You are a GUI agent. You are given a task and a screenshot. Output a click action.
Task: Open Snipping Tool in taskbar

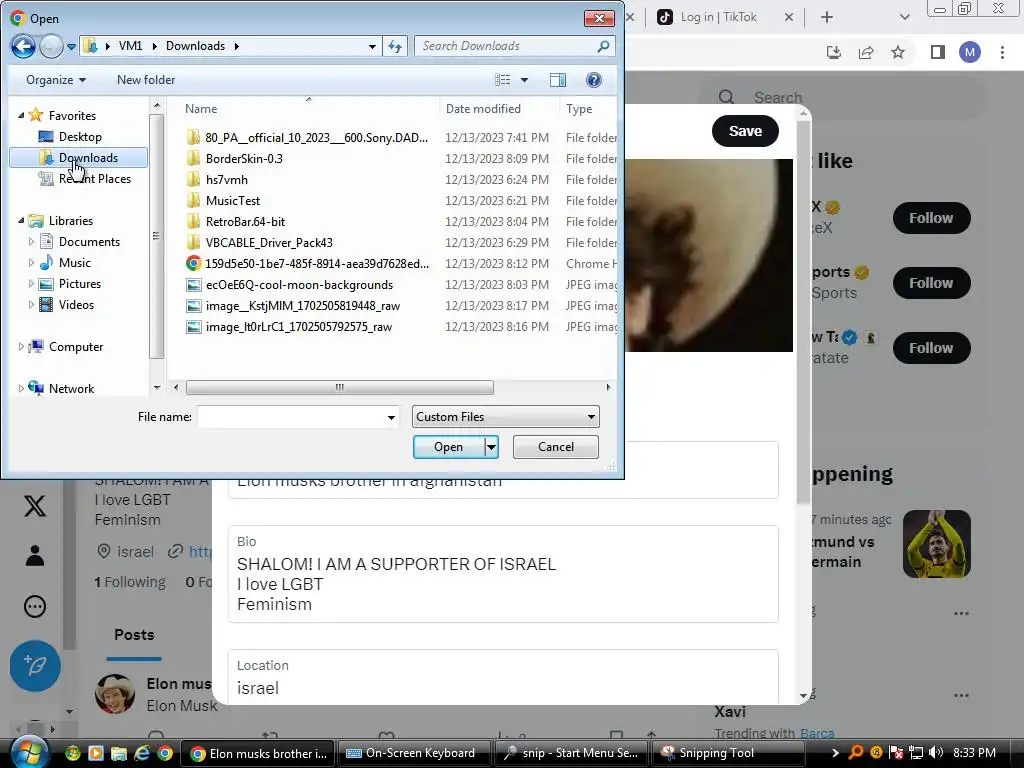click(727, 753)
